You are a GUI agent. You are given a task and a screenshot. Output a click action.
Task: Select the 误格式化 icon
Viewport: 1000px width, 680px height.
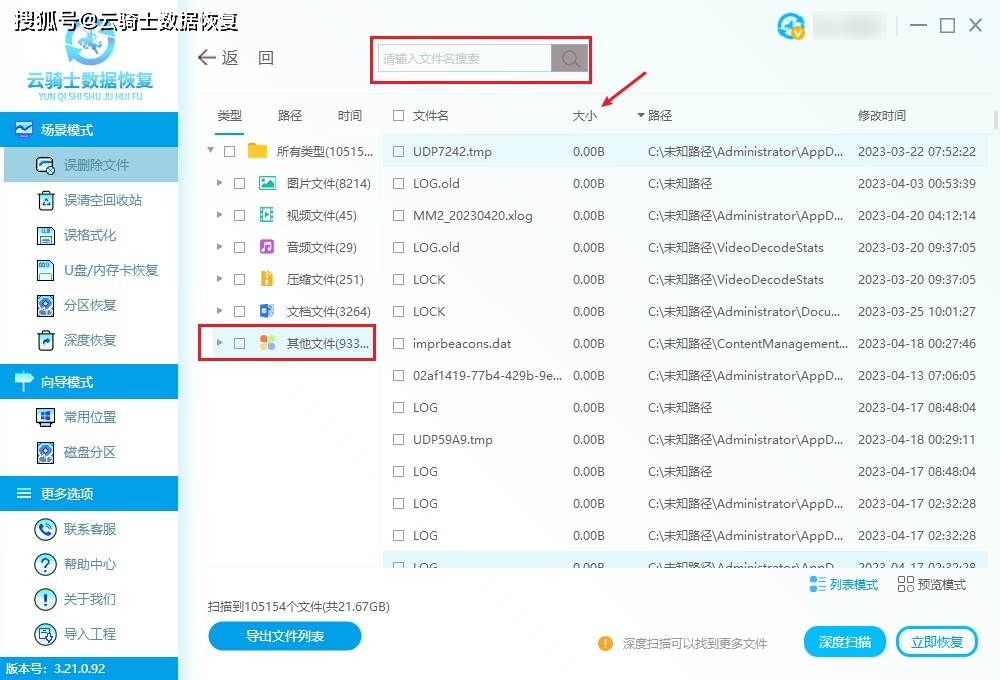click(45, 235)
